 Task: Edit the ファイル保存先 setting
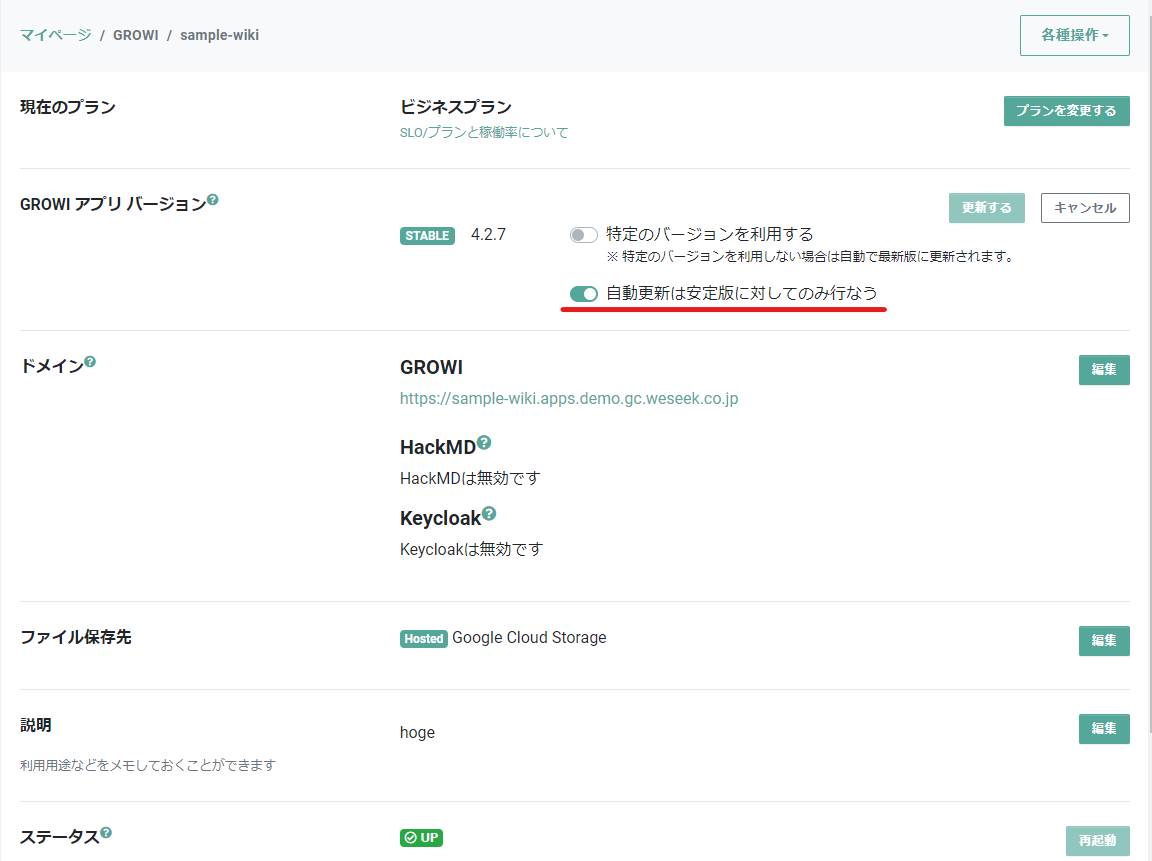[x=1104, y=641]
